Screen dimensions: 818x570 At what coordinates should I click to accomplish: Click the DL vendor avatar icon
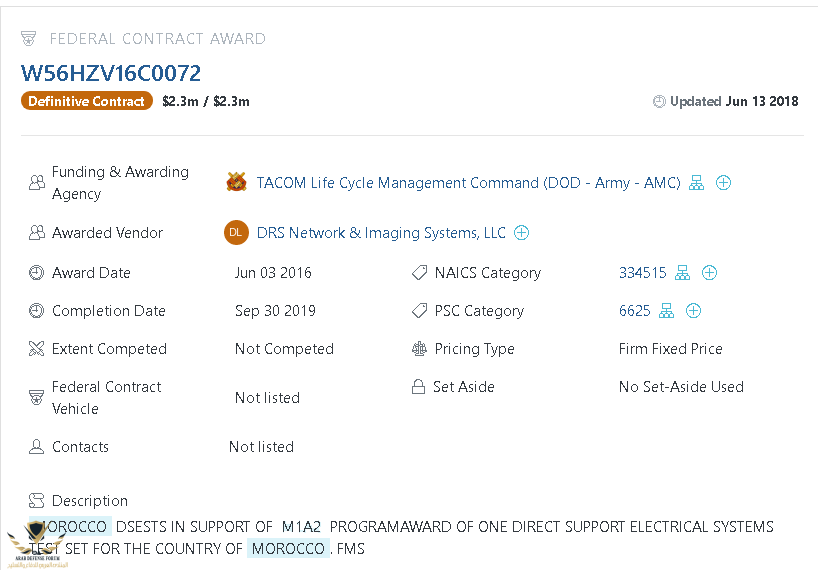tap(236, 232)
